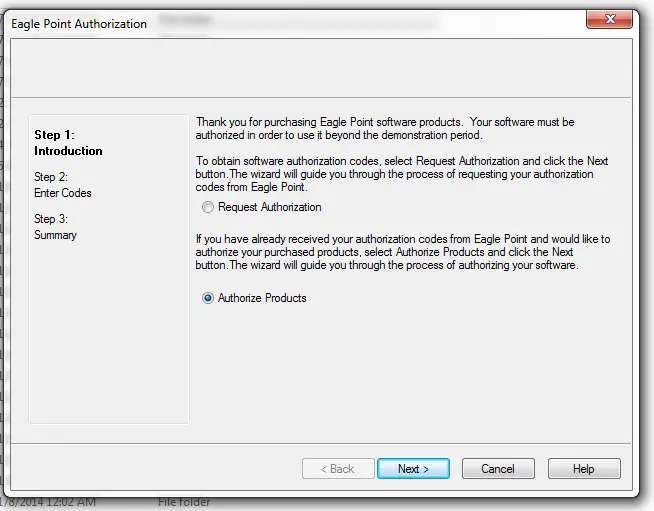This screenshot has height=511, width=654.
Task: Open Help for the authorization wizard
Action: click(x=584, y=468)
